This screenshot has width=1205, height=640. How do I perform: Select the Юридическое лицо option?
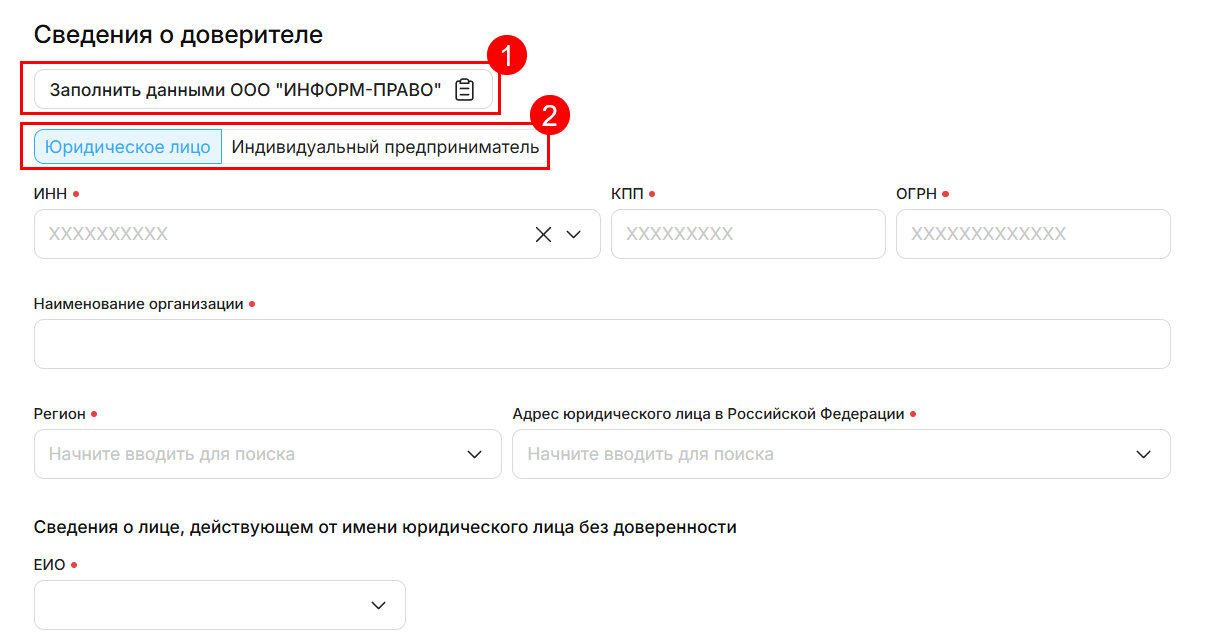tap(128, 147)
